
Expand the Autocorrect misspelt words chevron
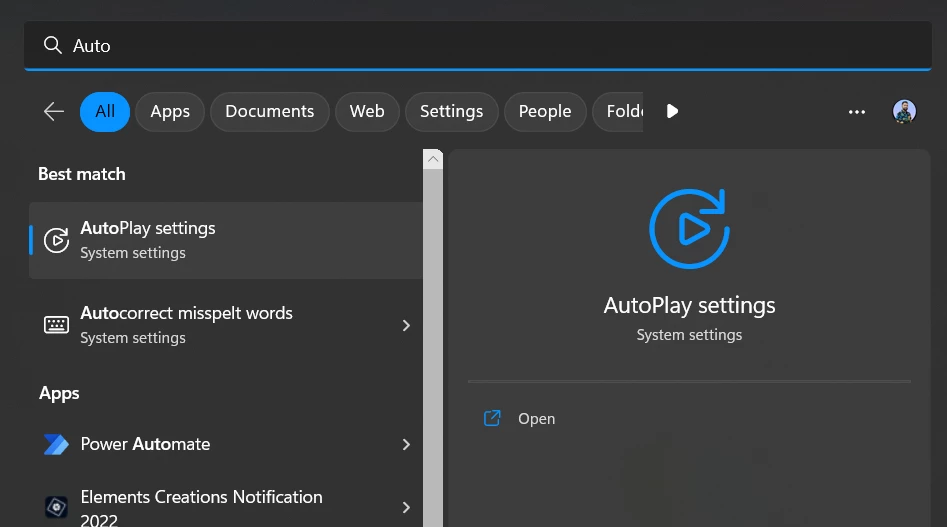[406, 325]
